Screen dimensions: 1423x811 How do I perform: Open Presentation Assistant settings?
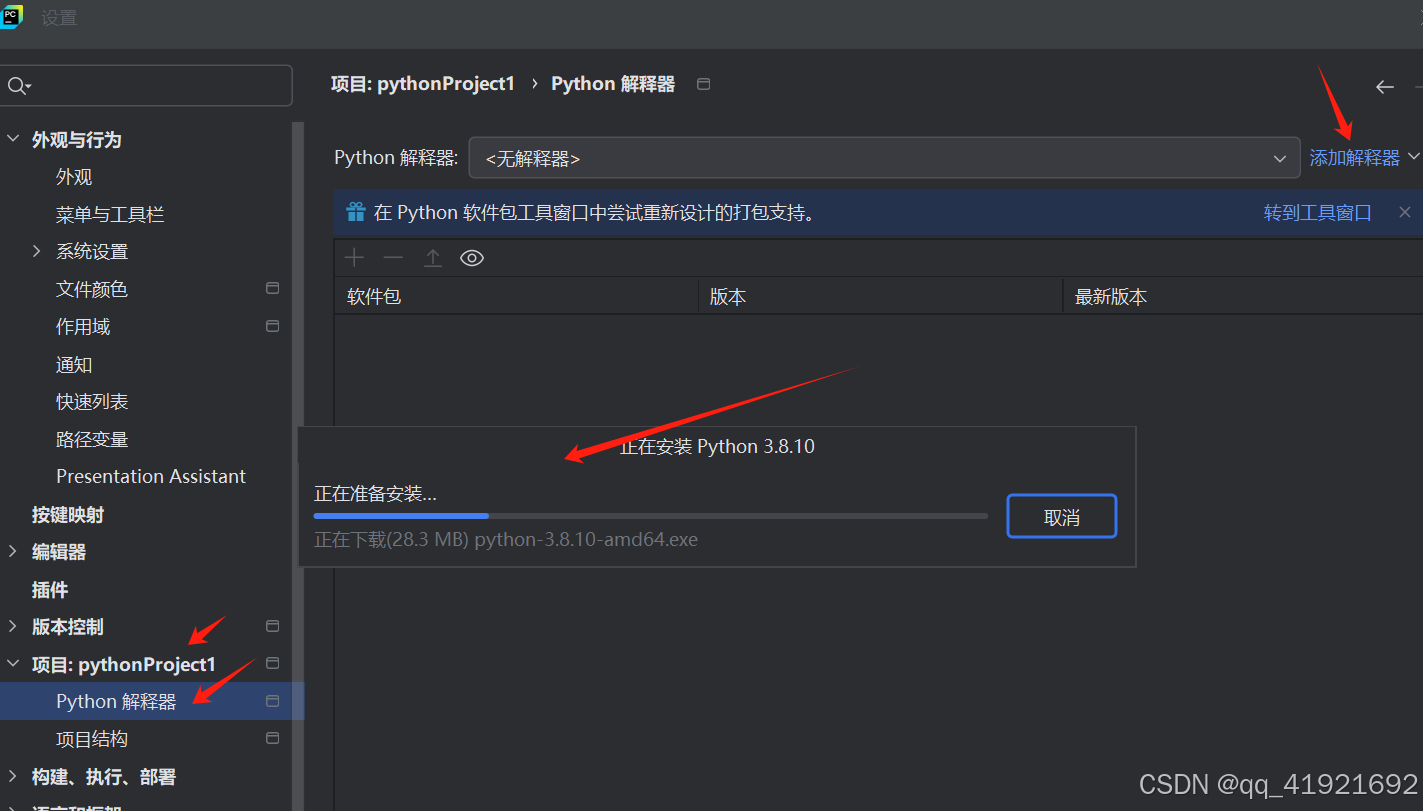click(x=151, y=476)
